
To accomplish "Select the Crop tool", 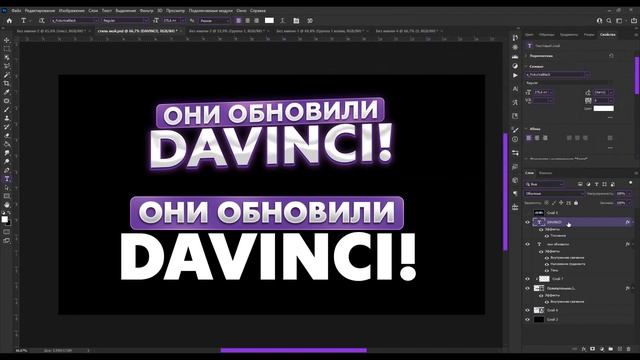I will [x=7, y=83].
